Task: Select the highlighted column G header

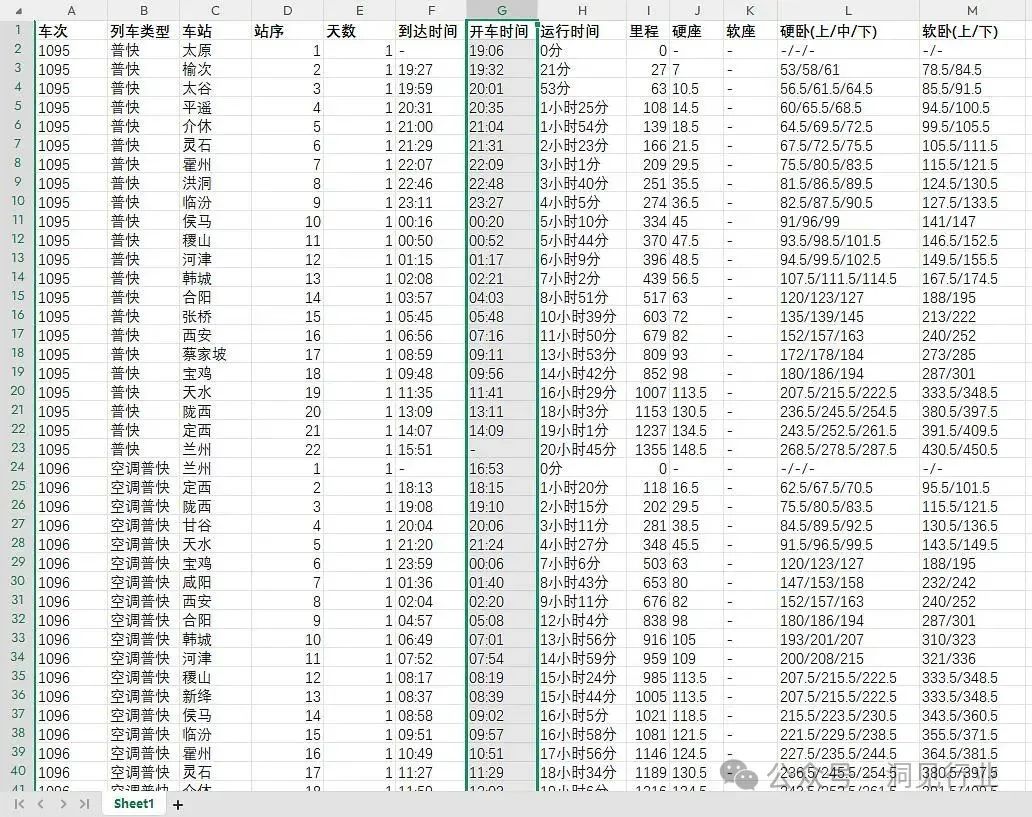Action: pyautogui.click(x=502, y=11)
